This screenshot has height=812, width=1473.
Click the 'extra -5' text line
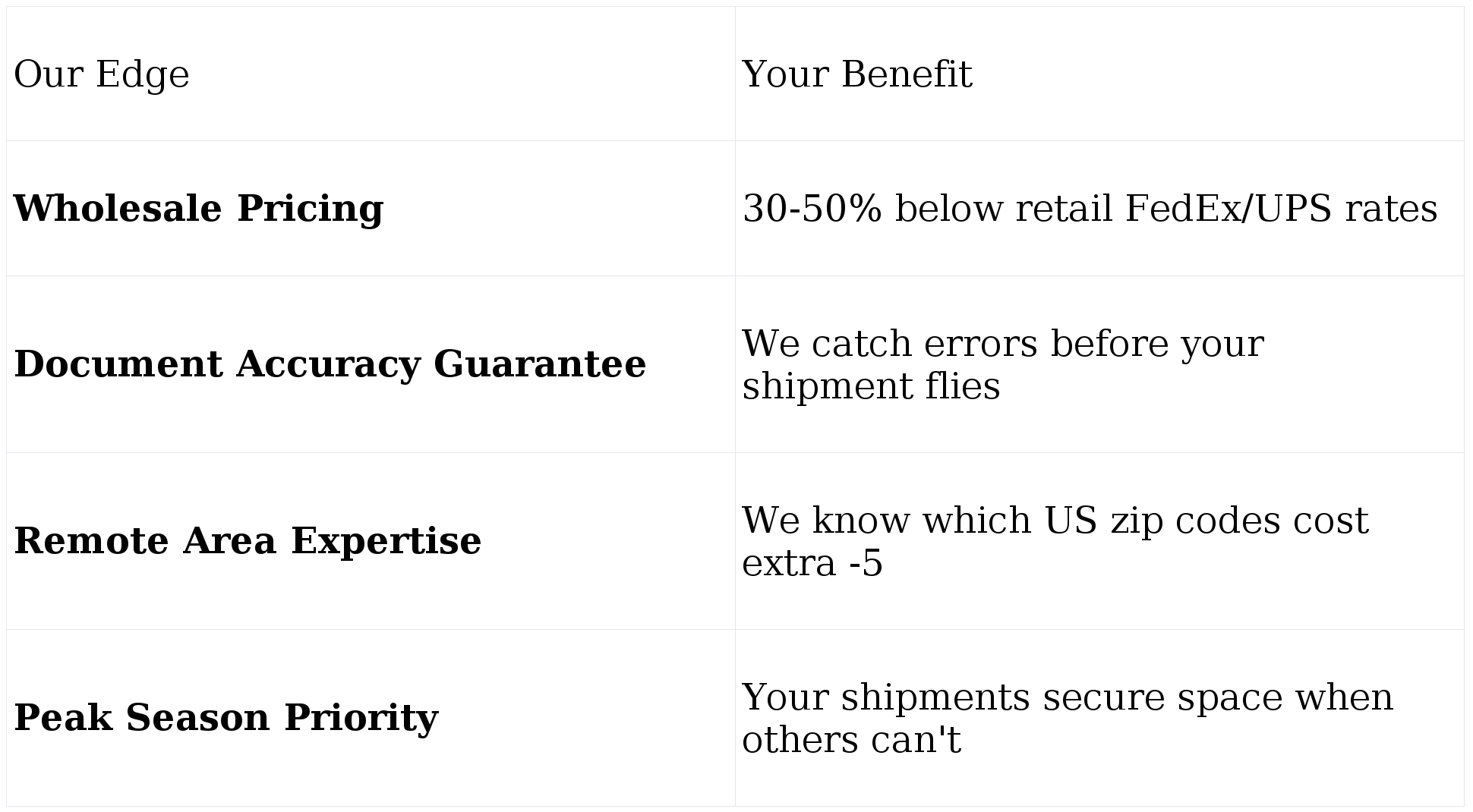(812, 563)
